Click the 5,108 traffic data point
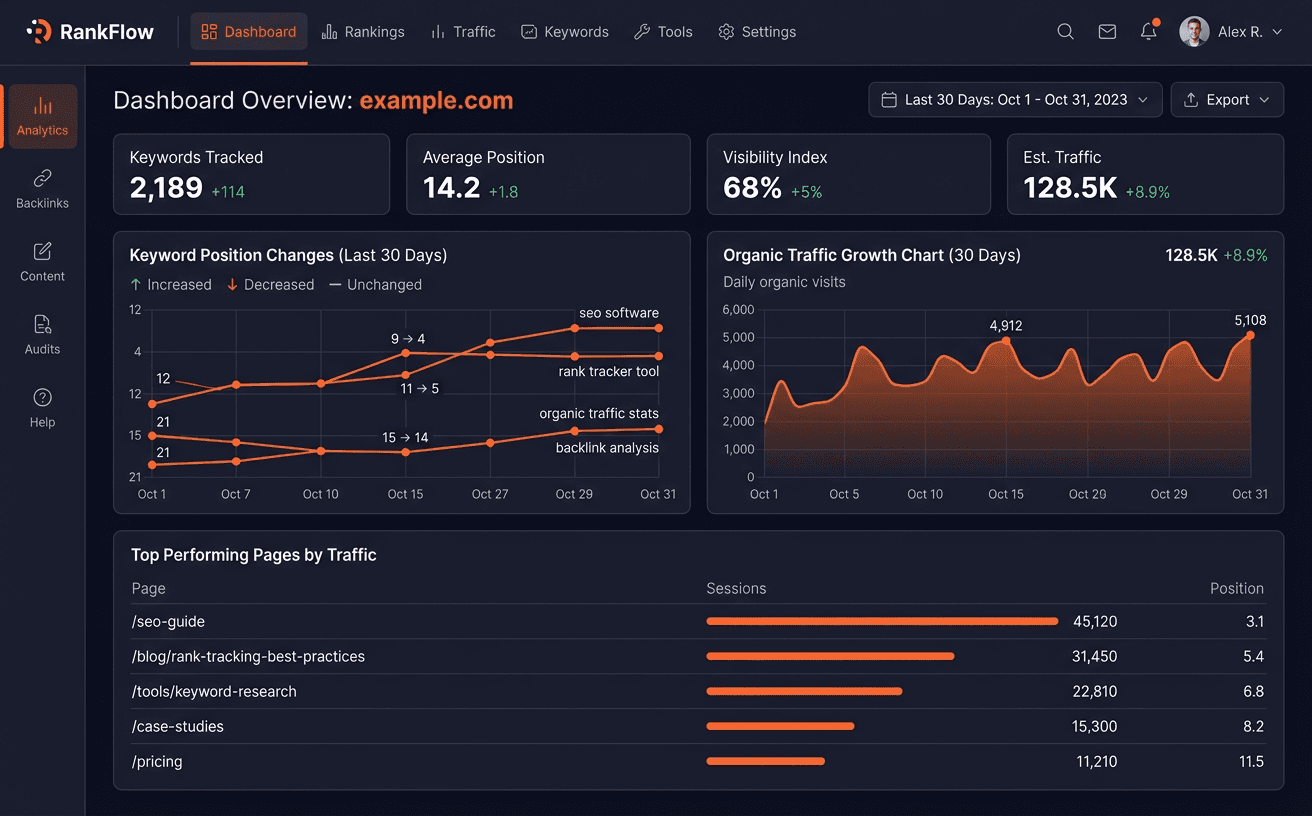 pyautogui.click(x=1250, y=335)
